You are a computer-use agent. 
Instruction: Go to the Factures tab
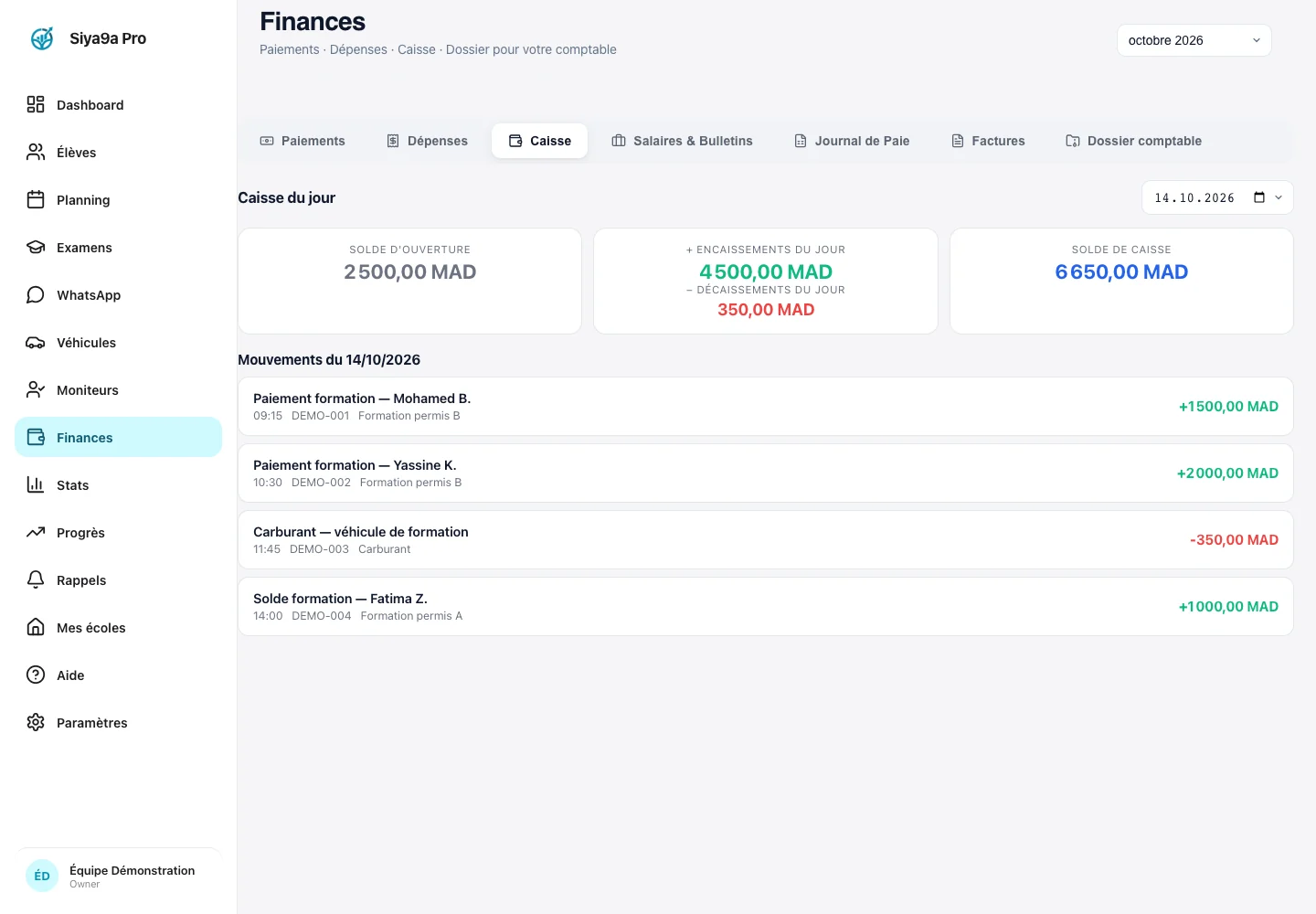[988, 141]
